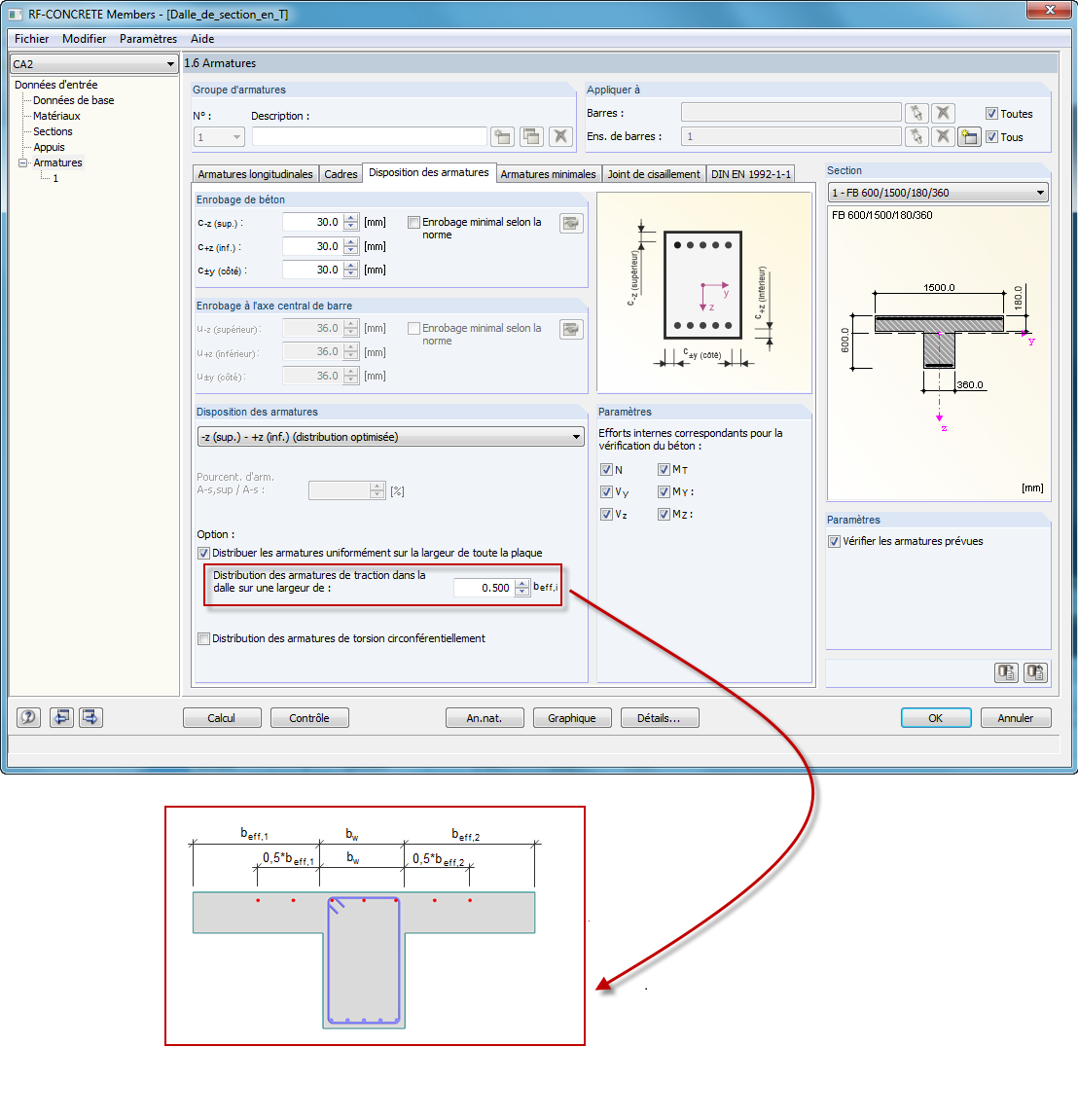
Task: Adjust c±y (côté) cover spinner
Action: coord(350,270)
